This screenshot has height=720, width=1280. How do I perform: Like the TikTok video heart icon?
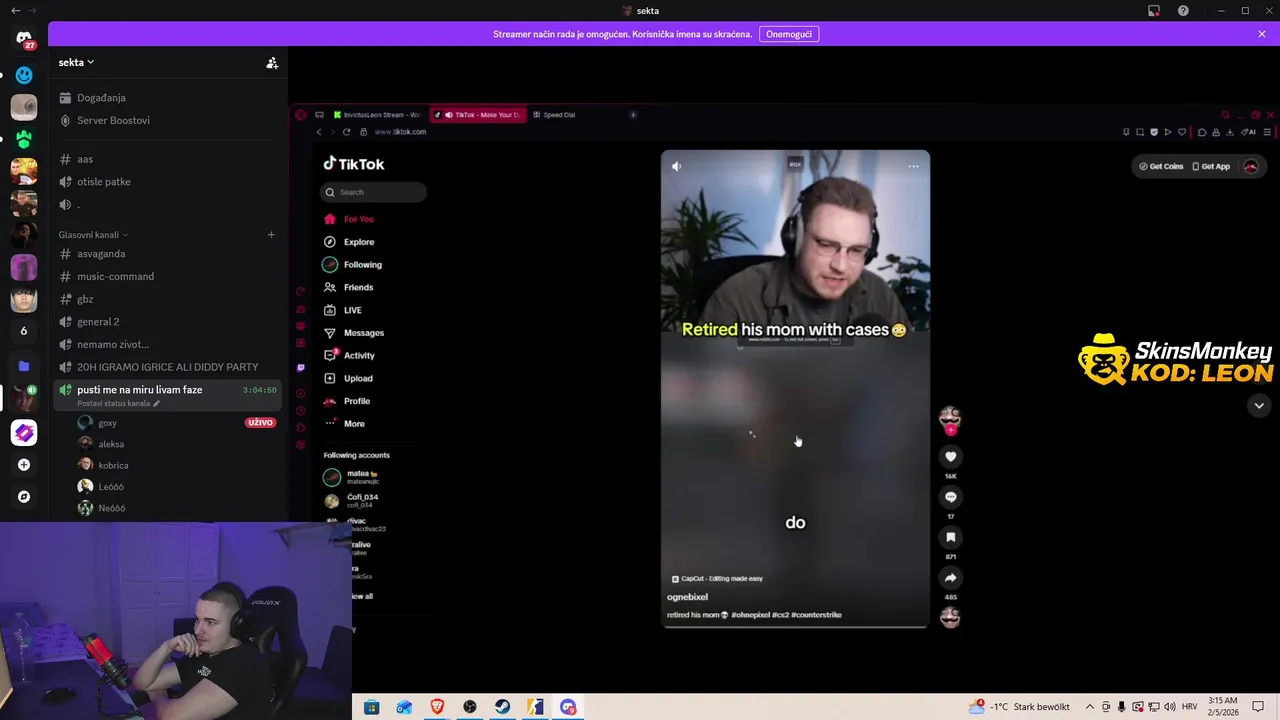click(x=951, y=457)
